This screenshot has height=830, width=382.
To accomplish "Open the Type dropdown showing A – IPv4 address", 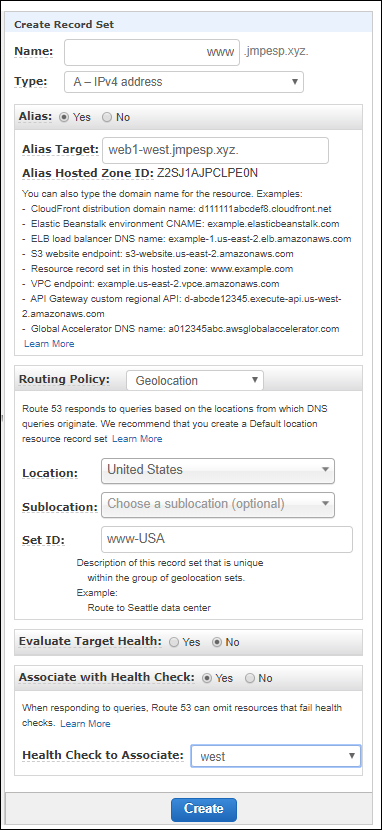I will (184, 82).
